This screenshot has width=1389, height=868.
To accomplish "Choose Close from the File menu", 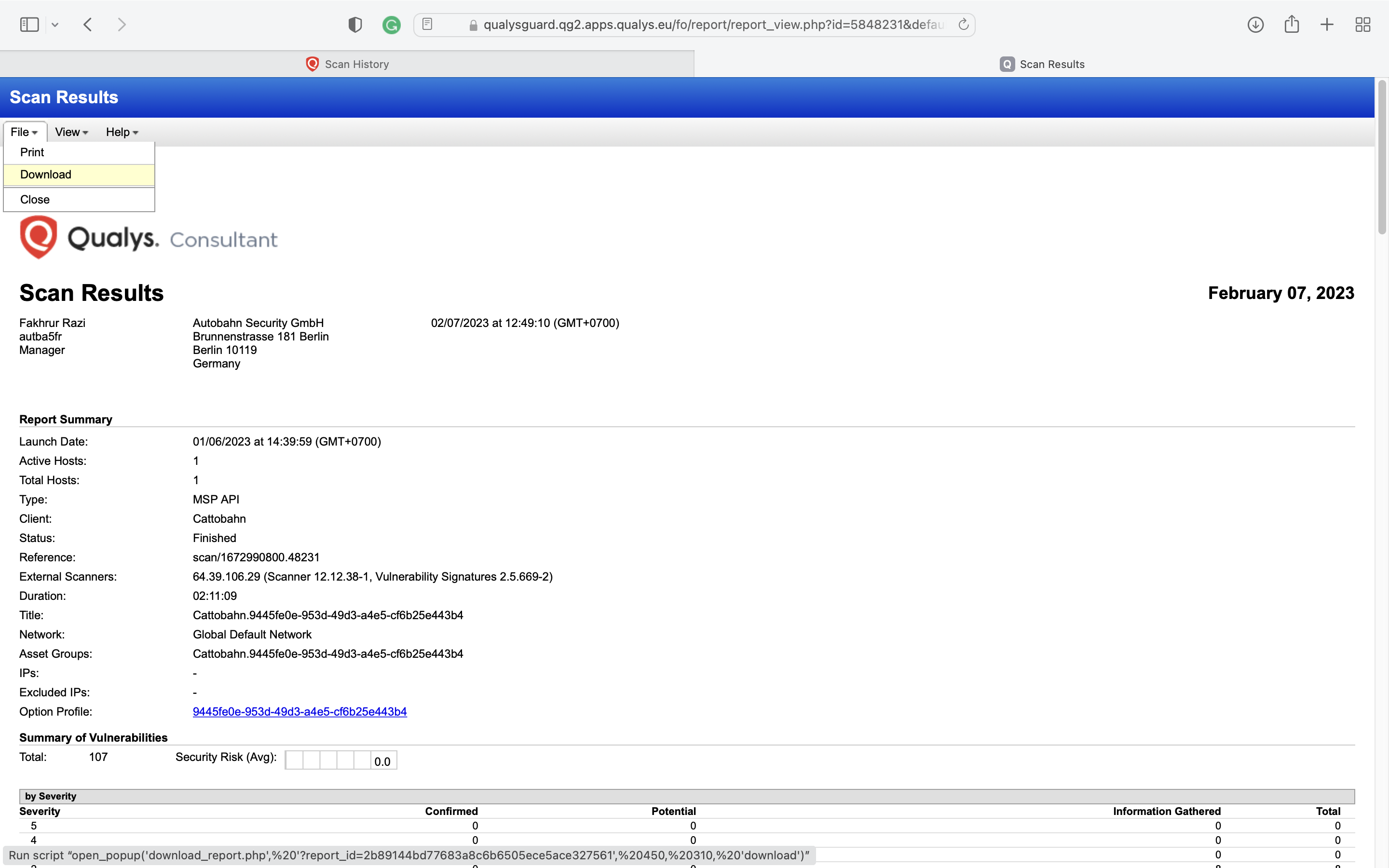I will tap(79, 200).
